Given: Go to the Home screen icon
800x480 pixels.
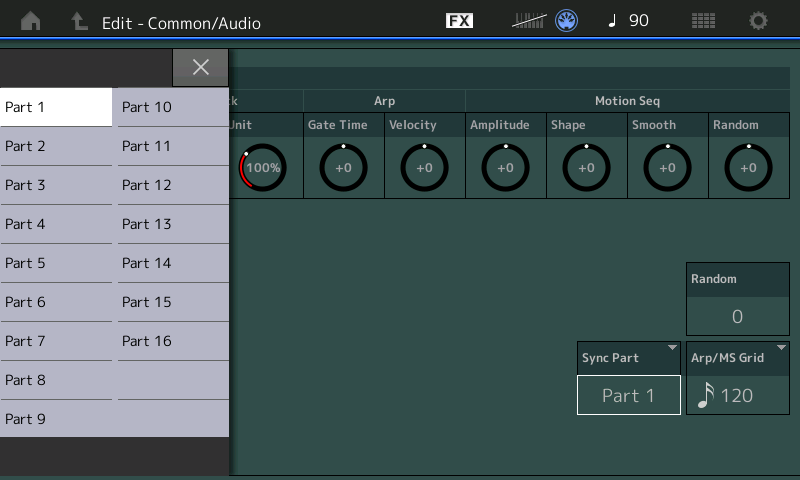Looking at the screenshot, I should [31, 21].
